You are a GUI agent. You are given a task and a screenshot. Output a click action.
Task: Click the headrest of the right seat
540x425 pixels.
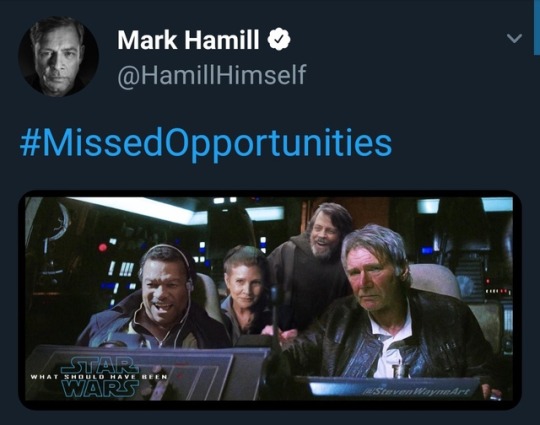coord(435,281)
